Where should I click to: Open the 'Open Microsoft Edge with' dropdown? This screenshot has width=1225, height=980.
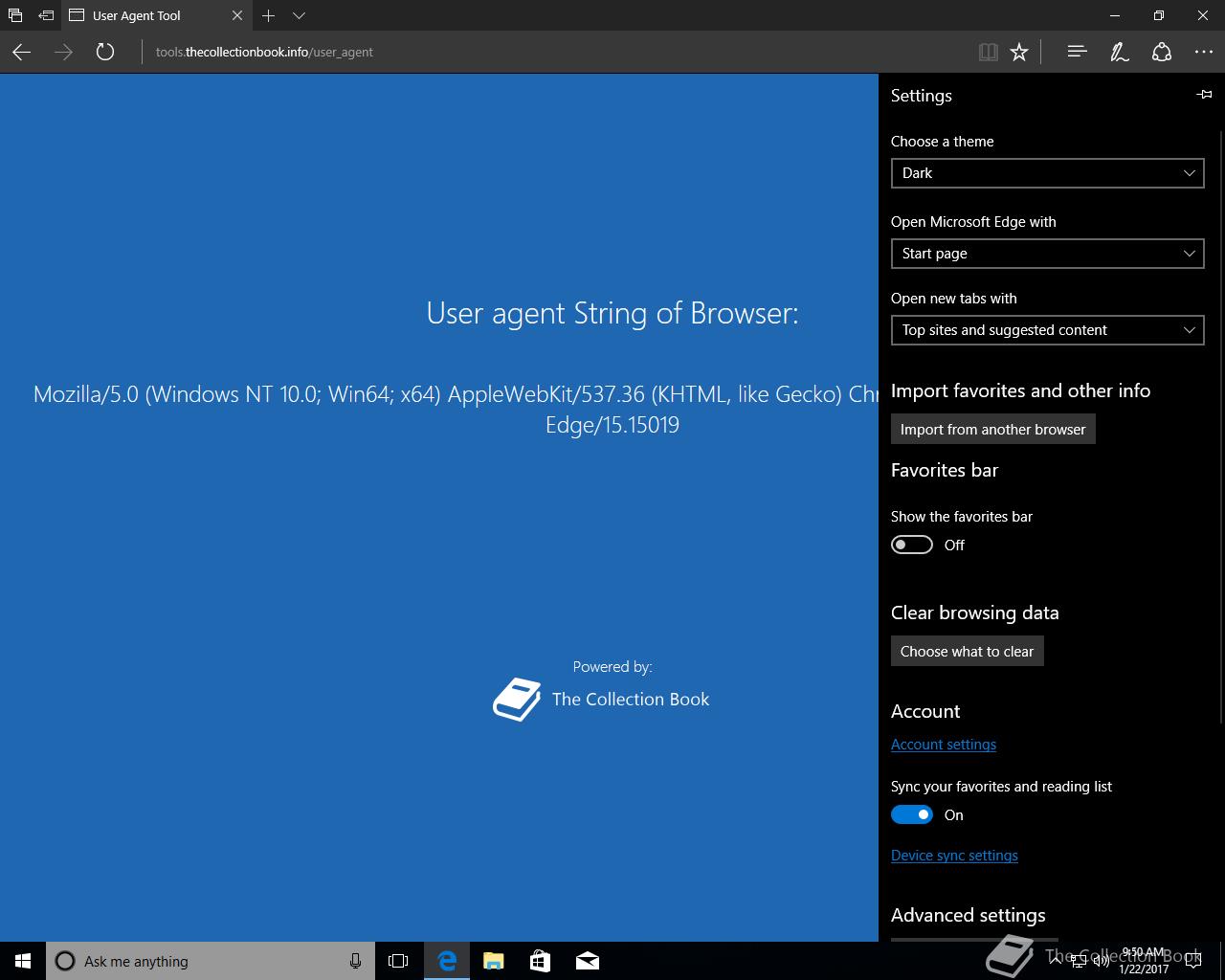click(x=1047, y=254)
